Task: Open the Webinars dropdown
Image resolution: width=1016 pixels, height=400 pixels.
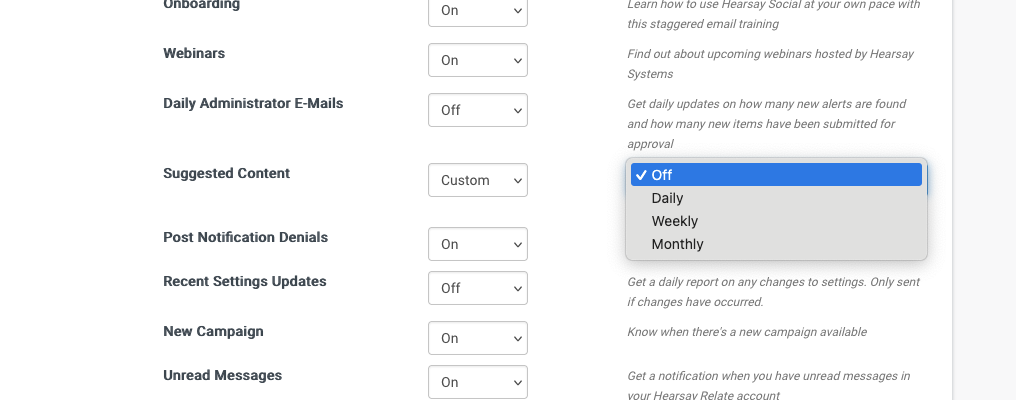Action: [x=478, y=60]
